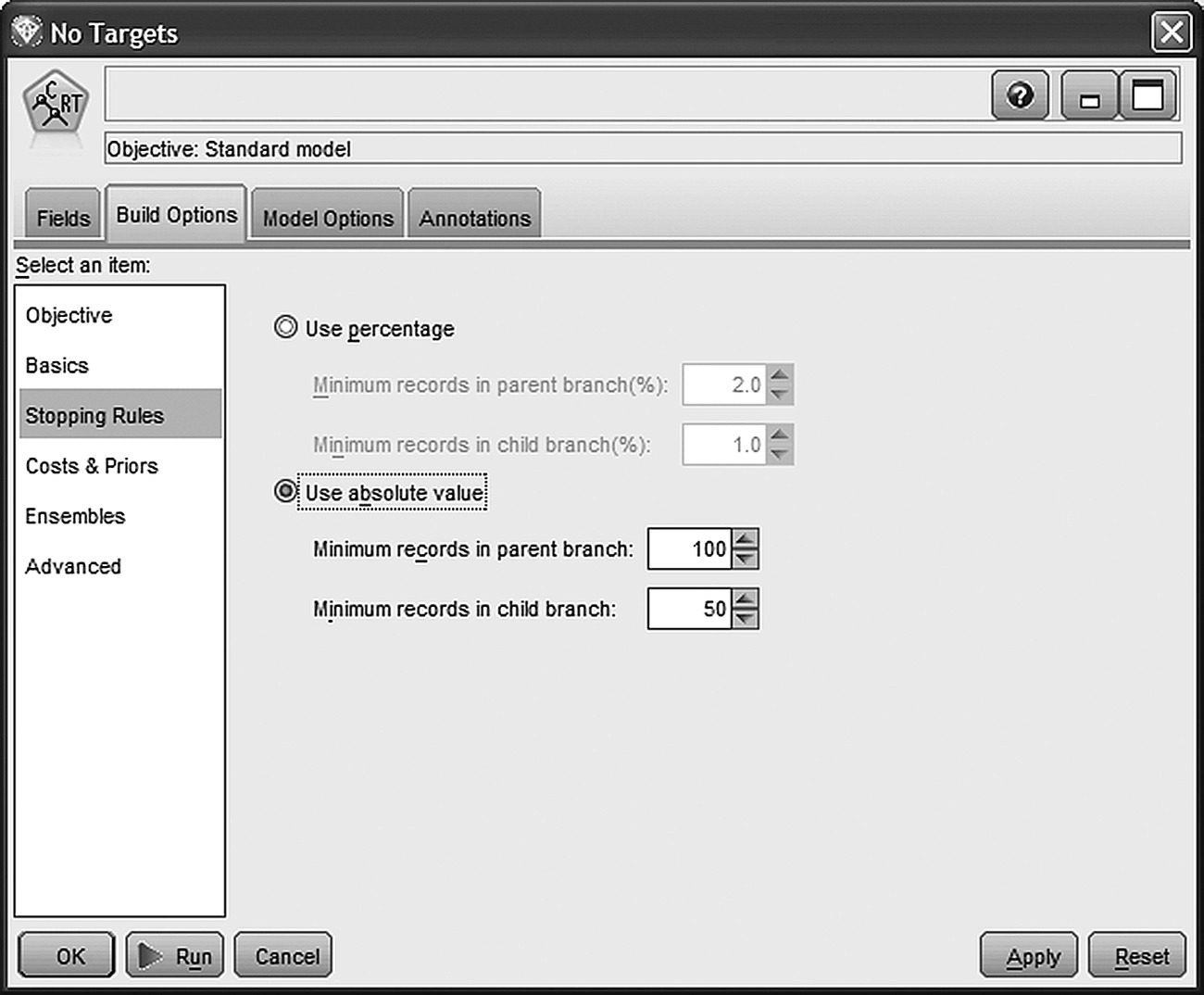Click the child branch field showing 50

(x=690, y=609)
